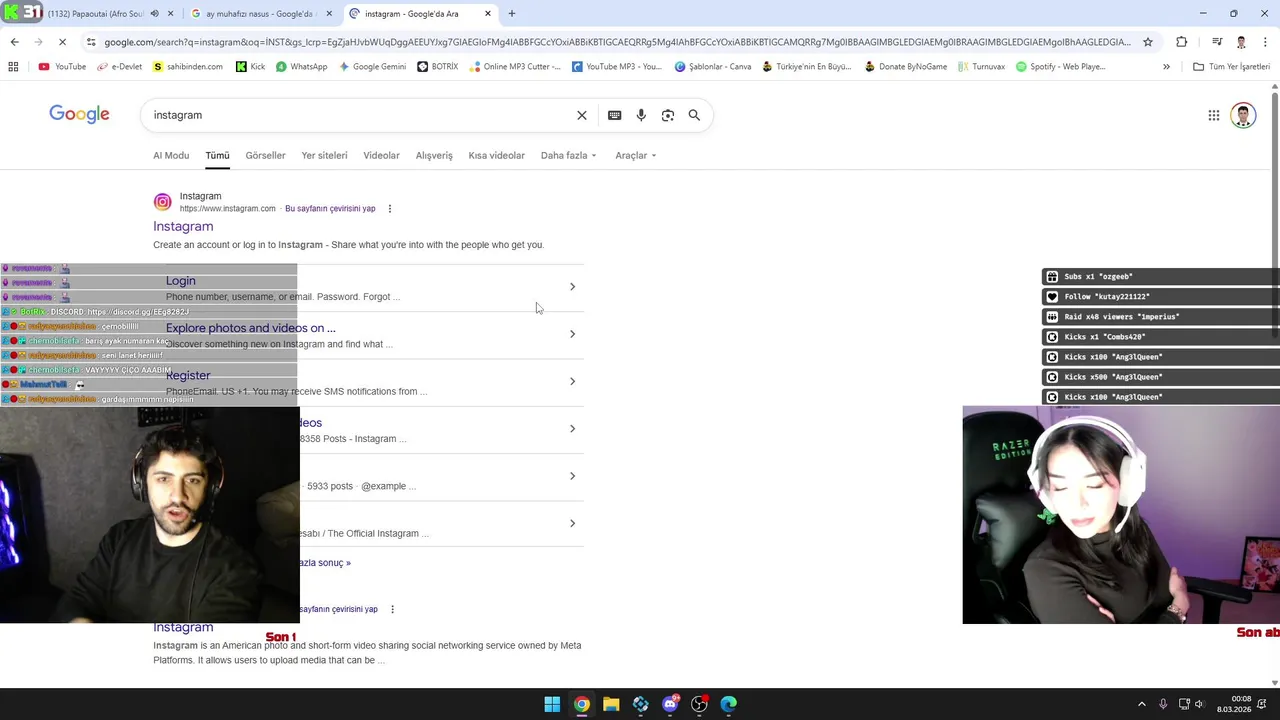This screenshot has height=720, width=1280.
Task: Open Discord from the taskbar
Action: point(670,704)
